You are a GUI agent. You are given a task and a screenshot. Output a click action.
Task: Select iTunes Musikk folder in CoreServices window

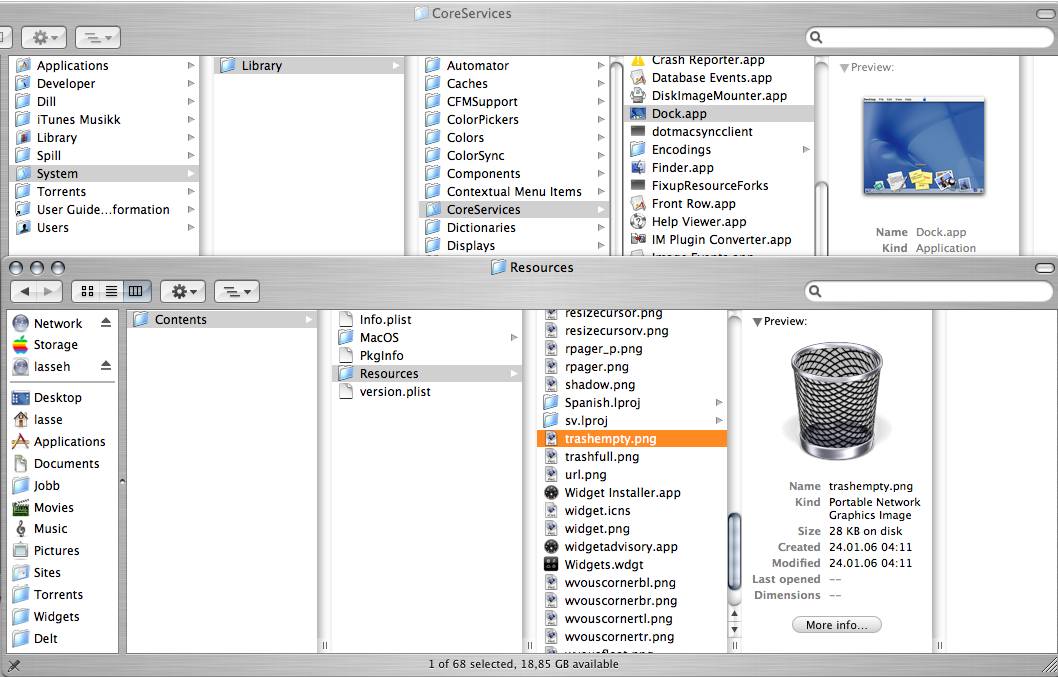pos(78,119)
